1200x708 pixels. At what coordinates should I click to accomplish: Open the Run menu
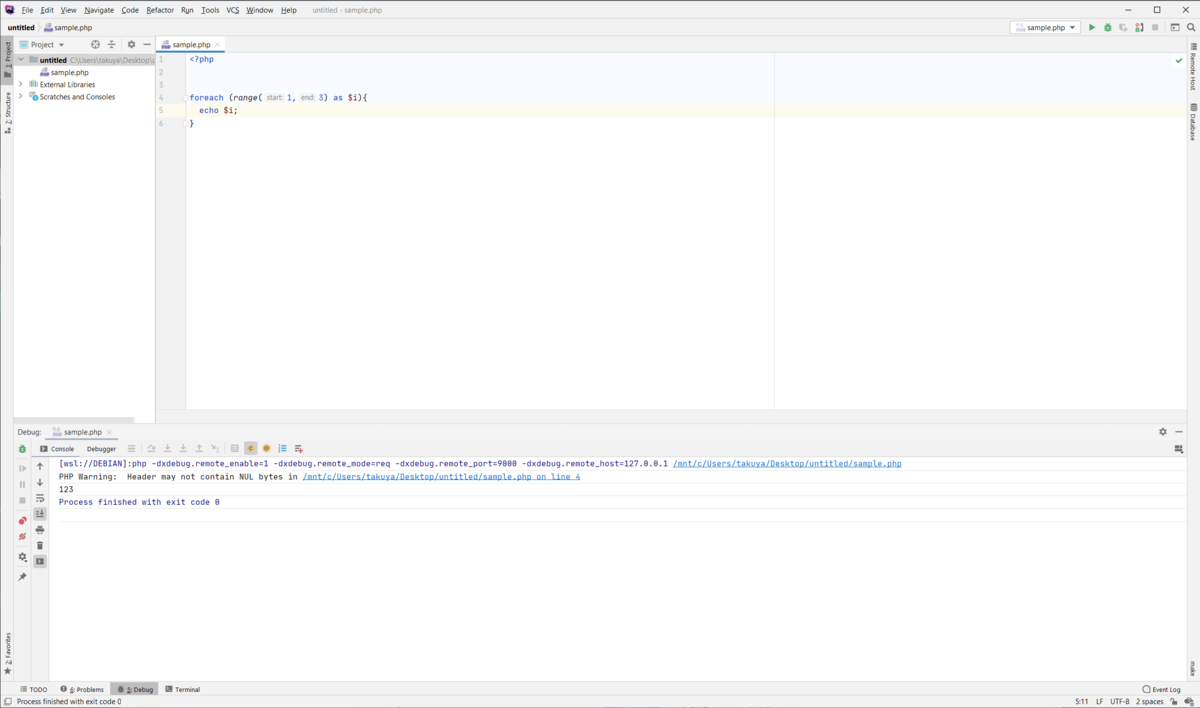click(x=187, y=10)
